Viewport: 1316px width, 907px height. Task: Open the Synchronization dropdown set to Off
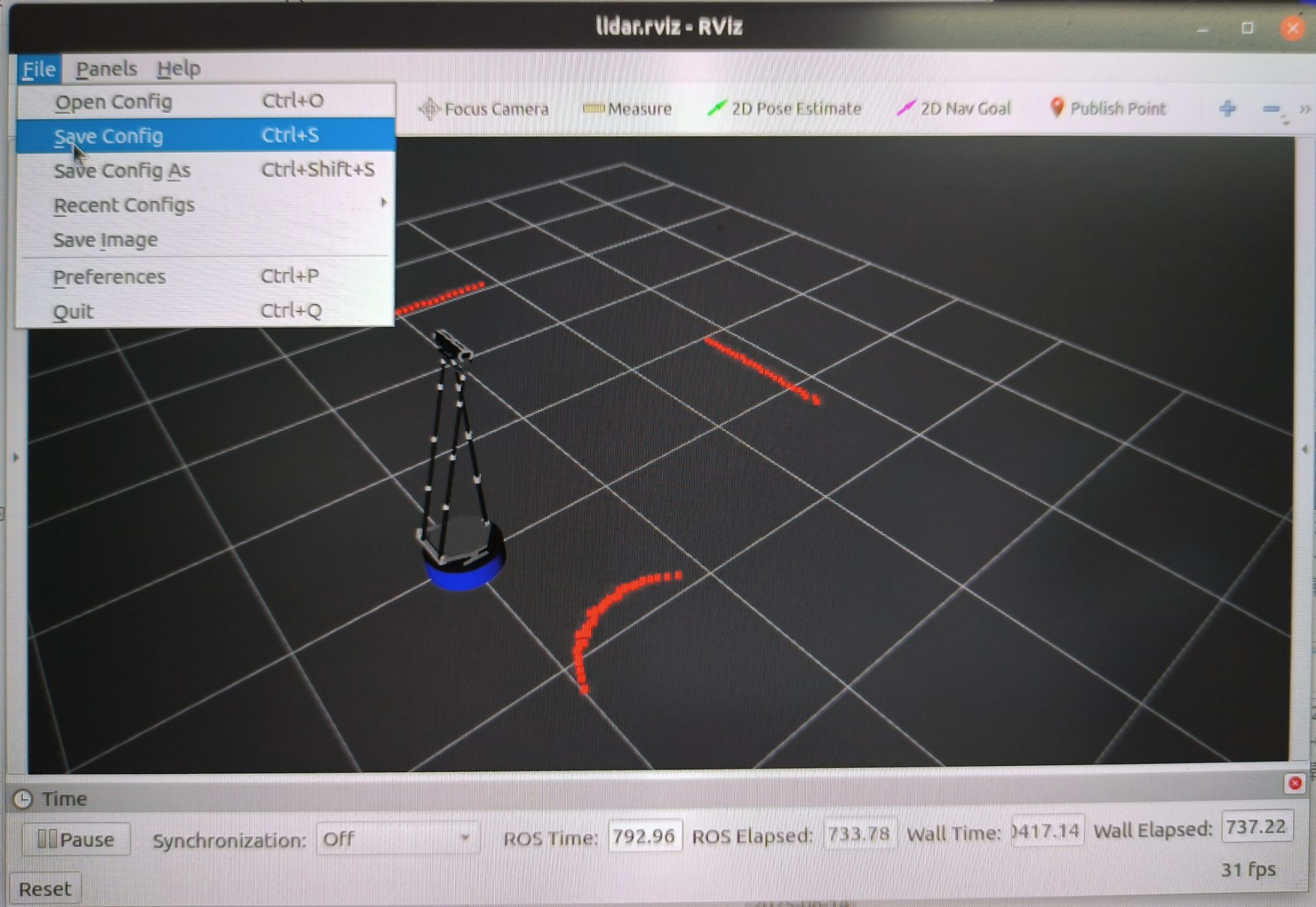point(396,838)
